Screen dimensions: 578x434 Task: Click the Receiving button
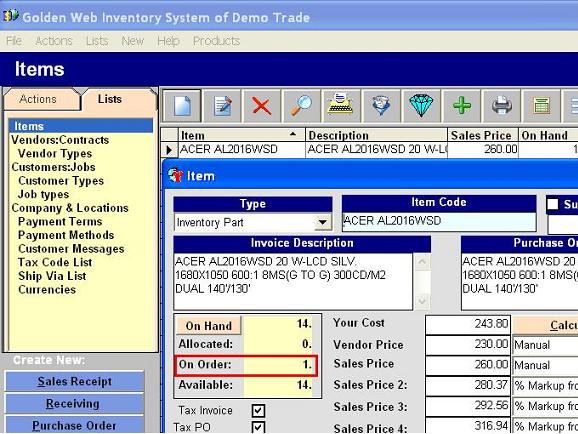pyautogui.click(x=74, y=403)
